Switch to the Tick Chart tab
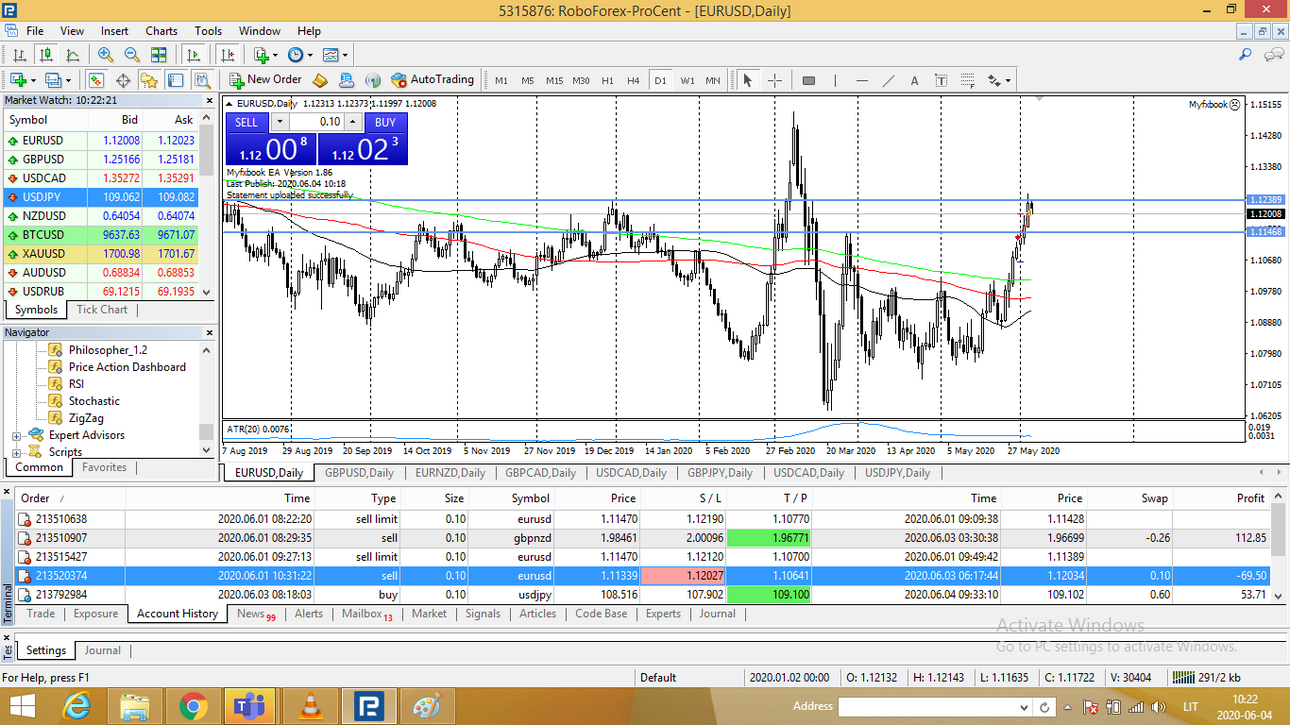Screen dimensions: 1290x725 102,309
